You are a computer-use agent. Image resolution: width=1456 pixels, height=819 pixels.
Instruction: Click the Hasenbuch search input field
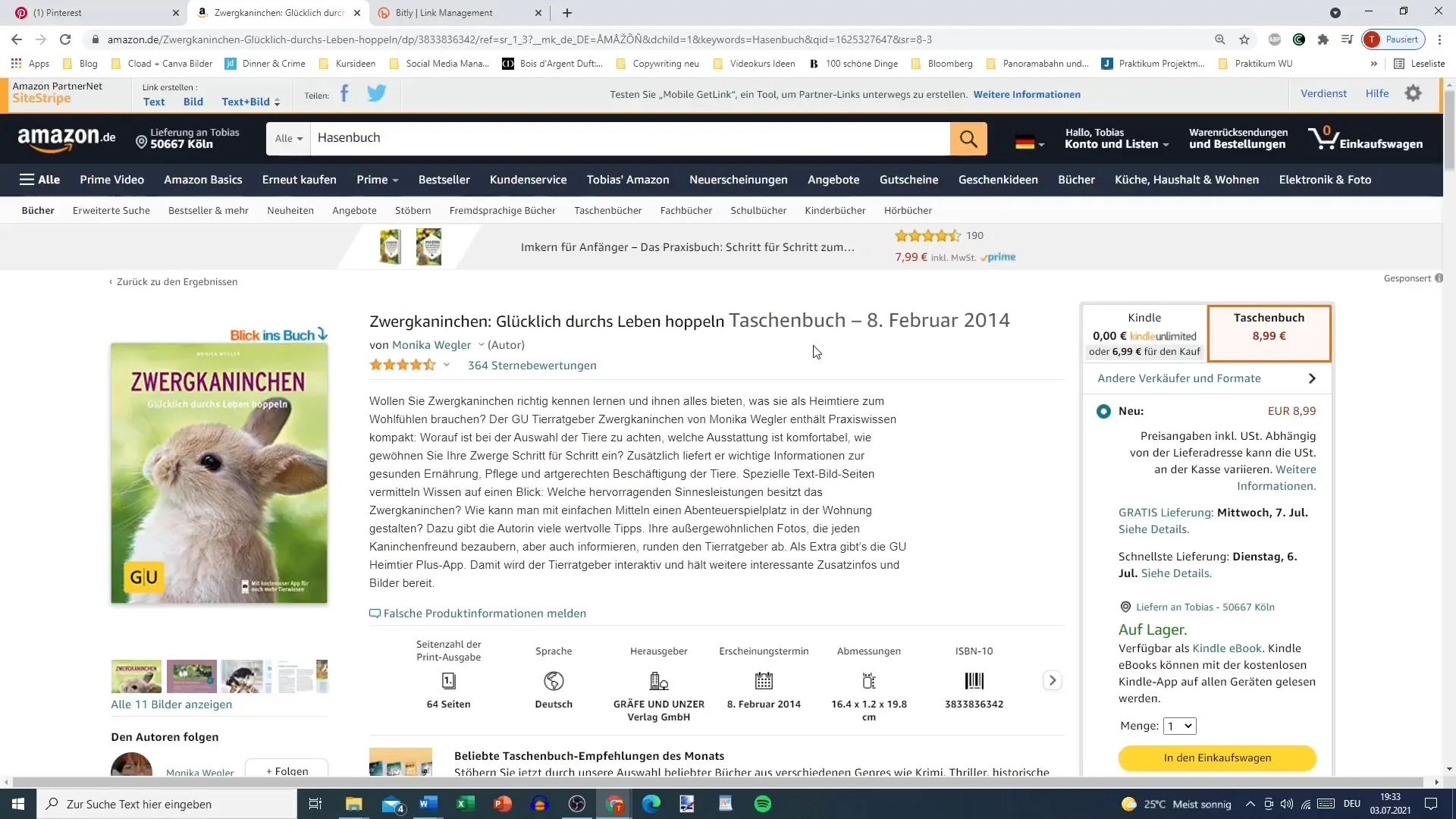click(x=629, y=138)
